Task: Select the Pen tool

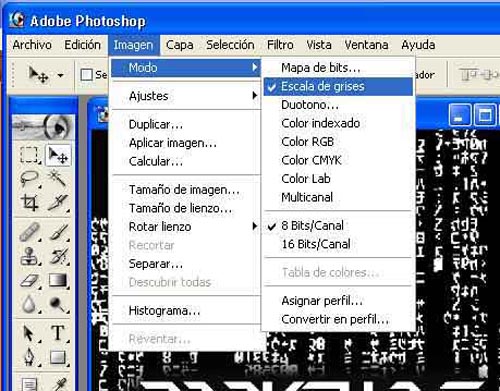Action: [x=29, y=357]
